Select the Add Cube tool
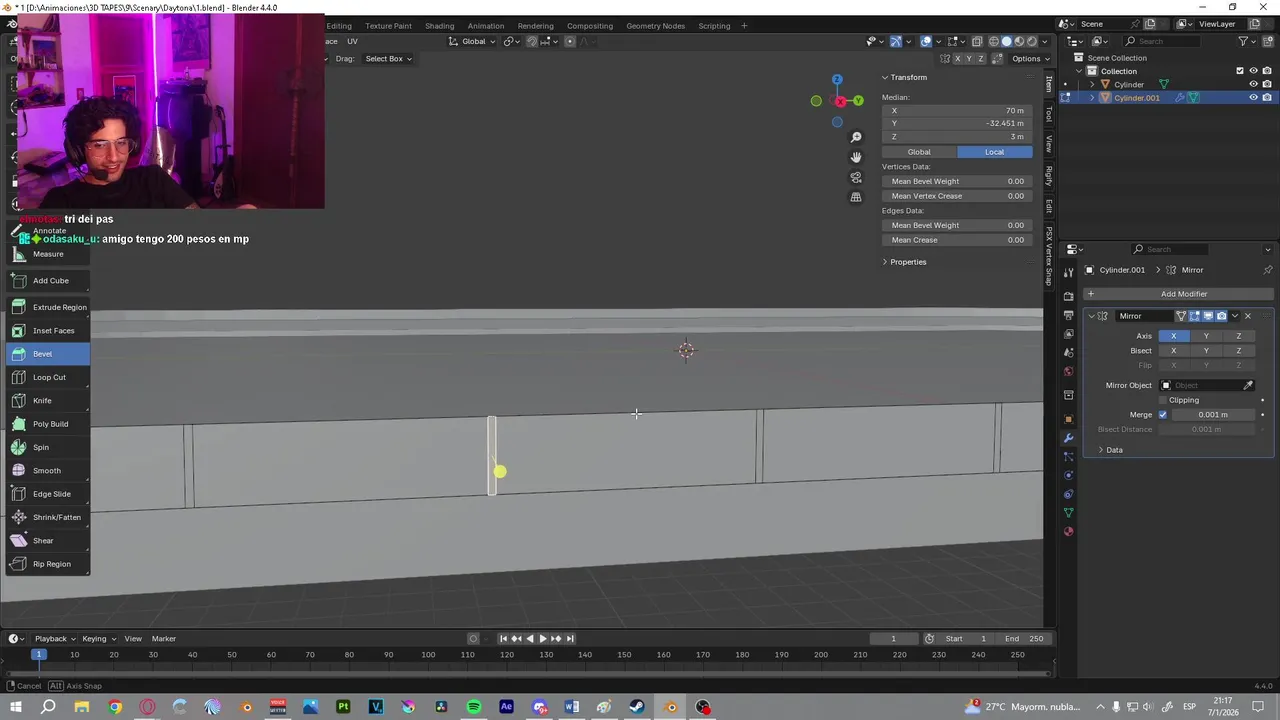Viewport: 1280px width, 720px height. [48, 280]
